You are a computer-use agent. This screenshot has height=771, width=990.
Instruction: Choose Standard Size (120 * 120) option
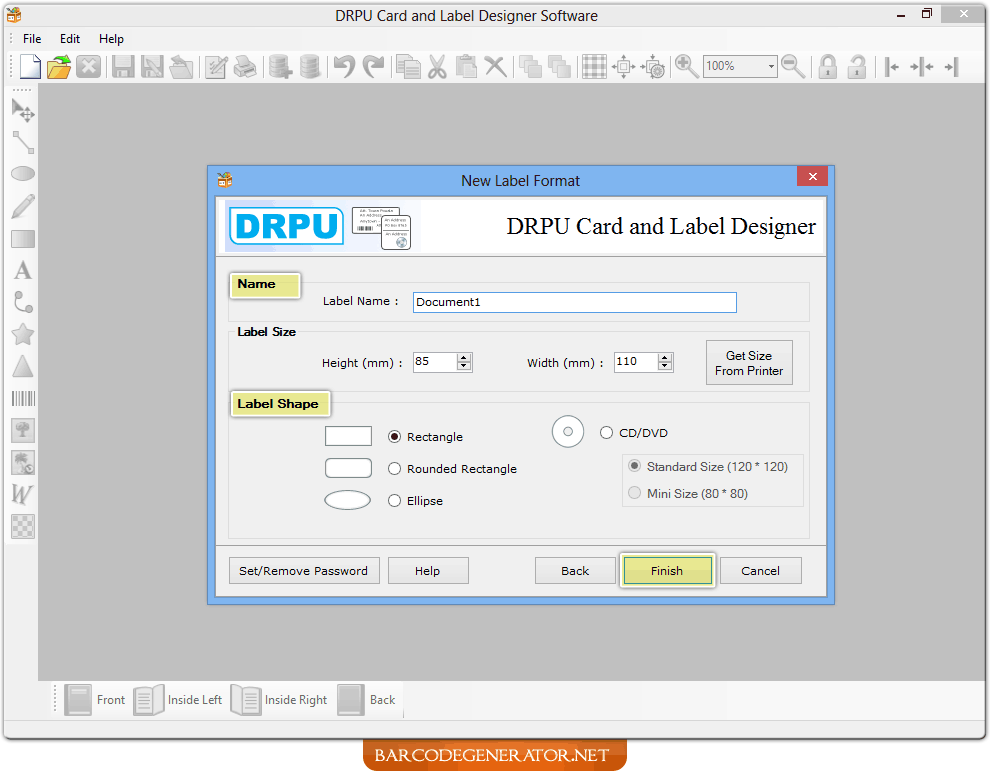(635, 466)
